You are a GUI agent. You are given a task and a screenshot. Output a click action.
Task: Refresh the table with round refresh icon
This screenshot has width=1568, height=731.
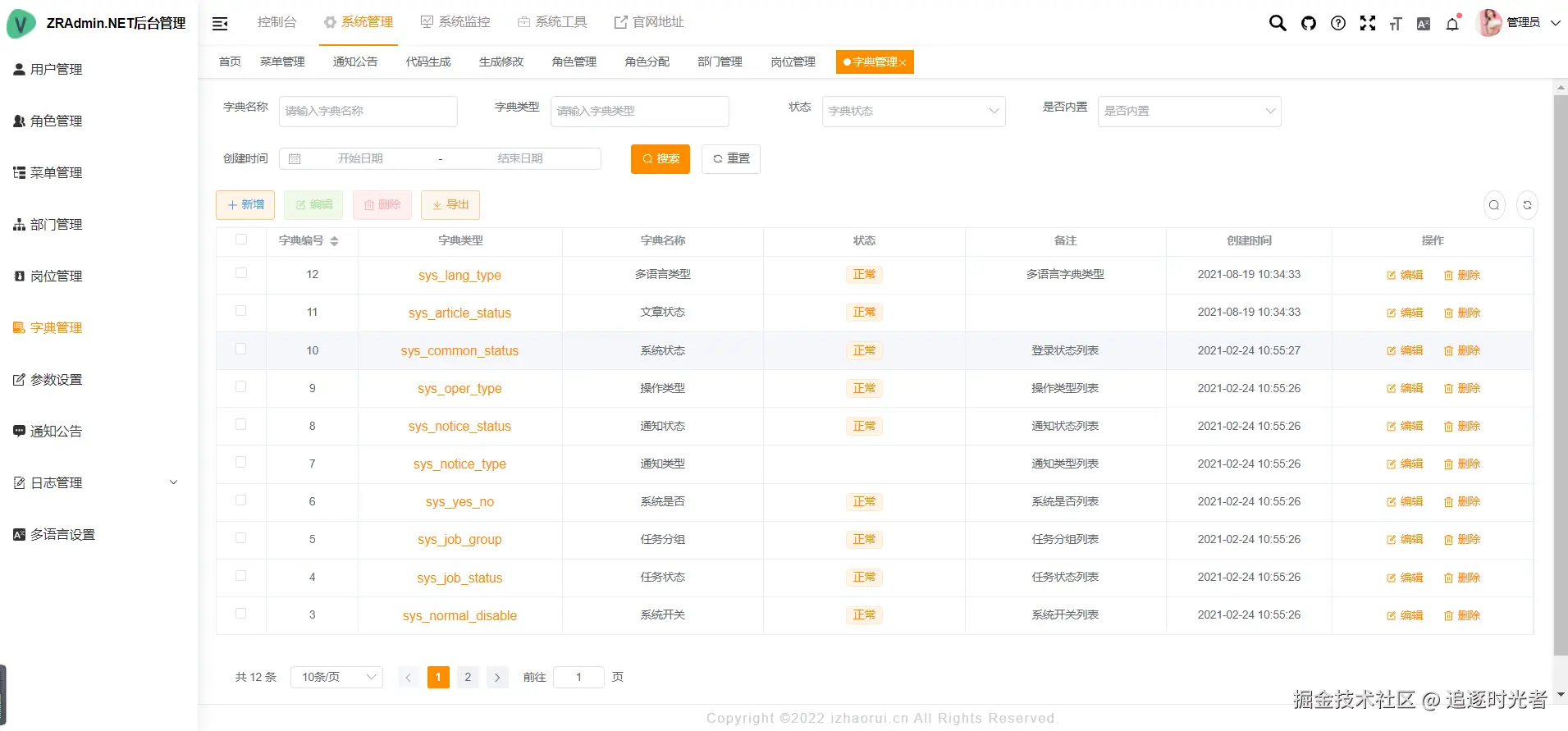(1527, 205)
